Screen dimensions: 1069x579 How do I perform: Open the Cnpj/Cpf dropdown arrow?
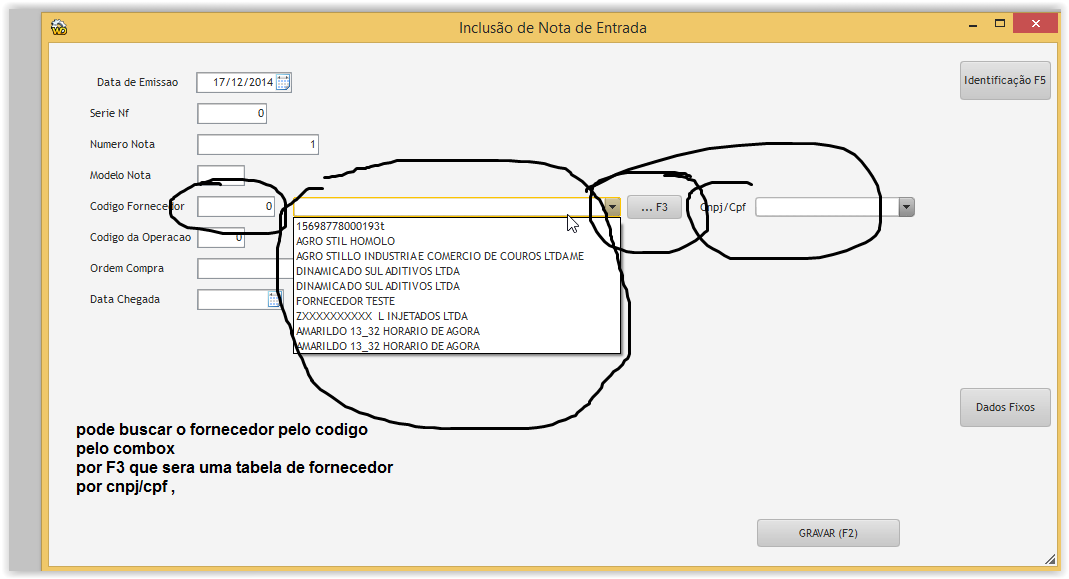point(906,207)
